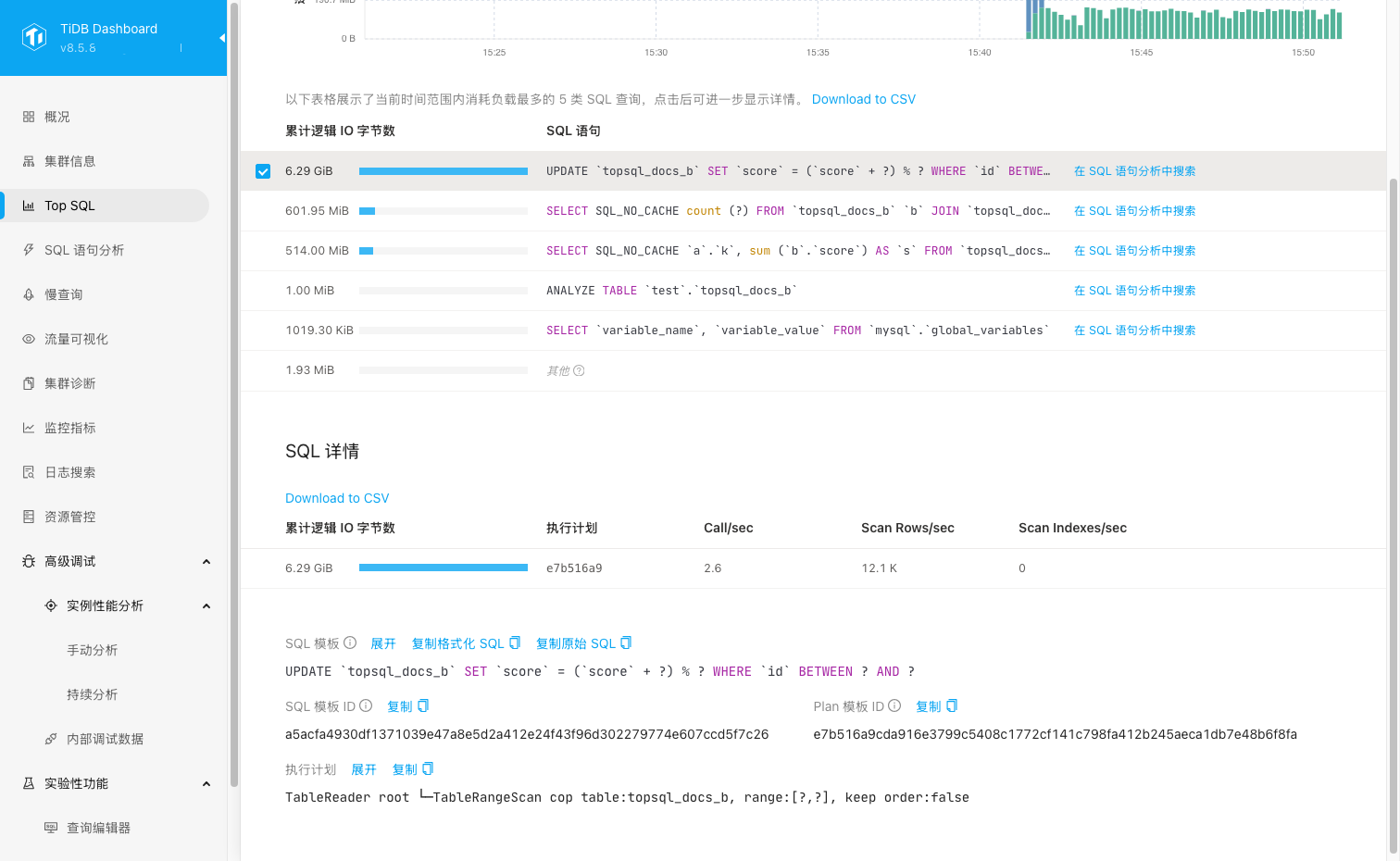Copy the execution plan text

pos(413,769)
